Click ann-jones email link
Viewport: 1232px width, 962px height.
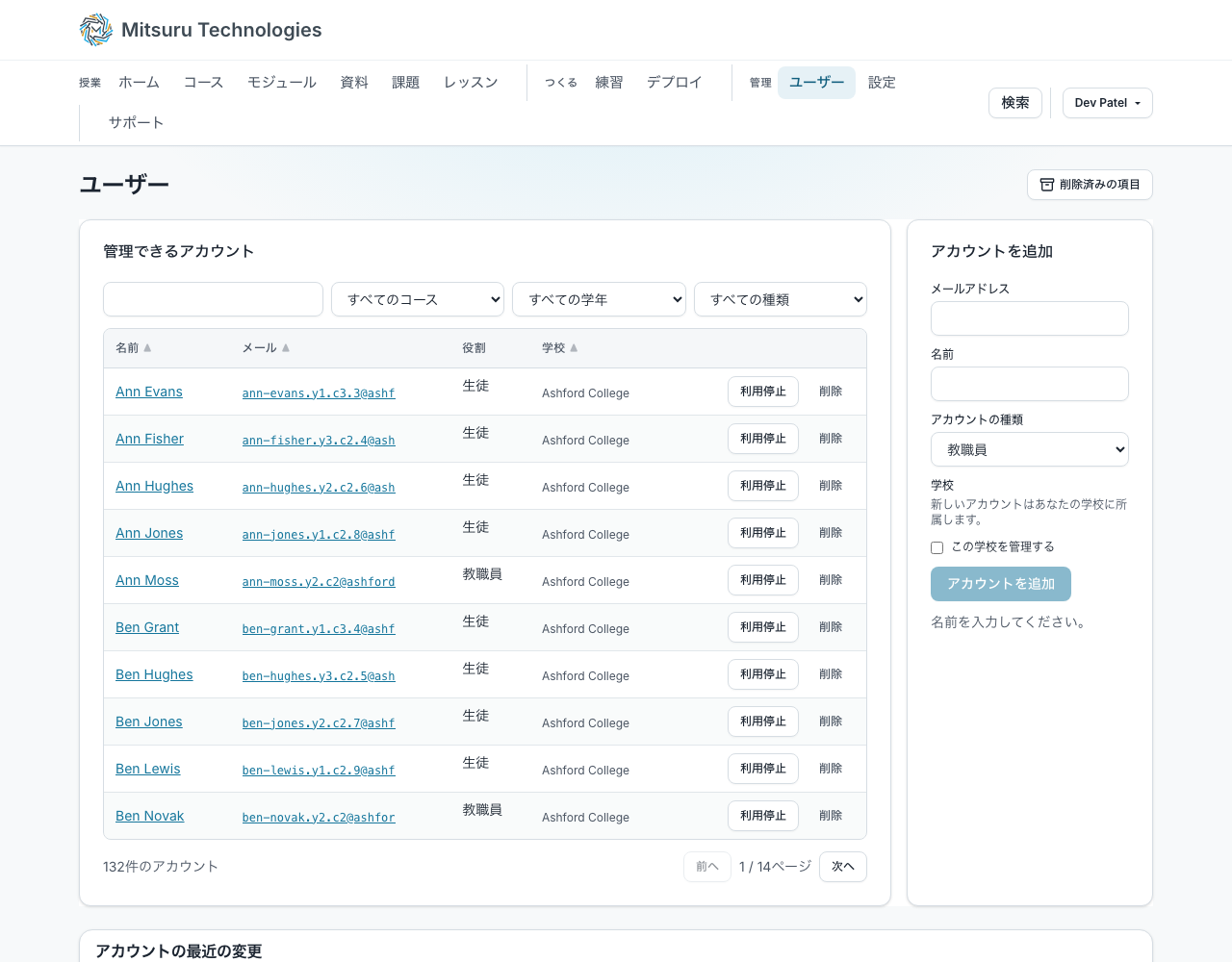pos(319,535)
